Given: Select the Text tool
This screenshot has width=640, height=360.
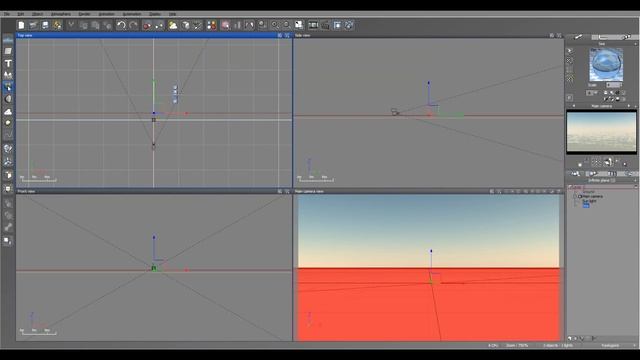Looking at the screenshot, I should click(8, 63).
